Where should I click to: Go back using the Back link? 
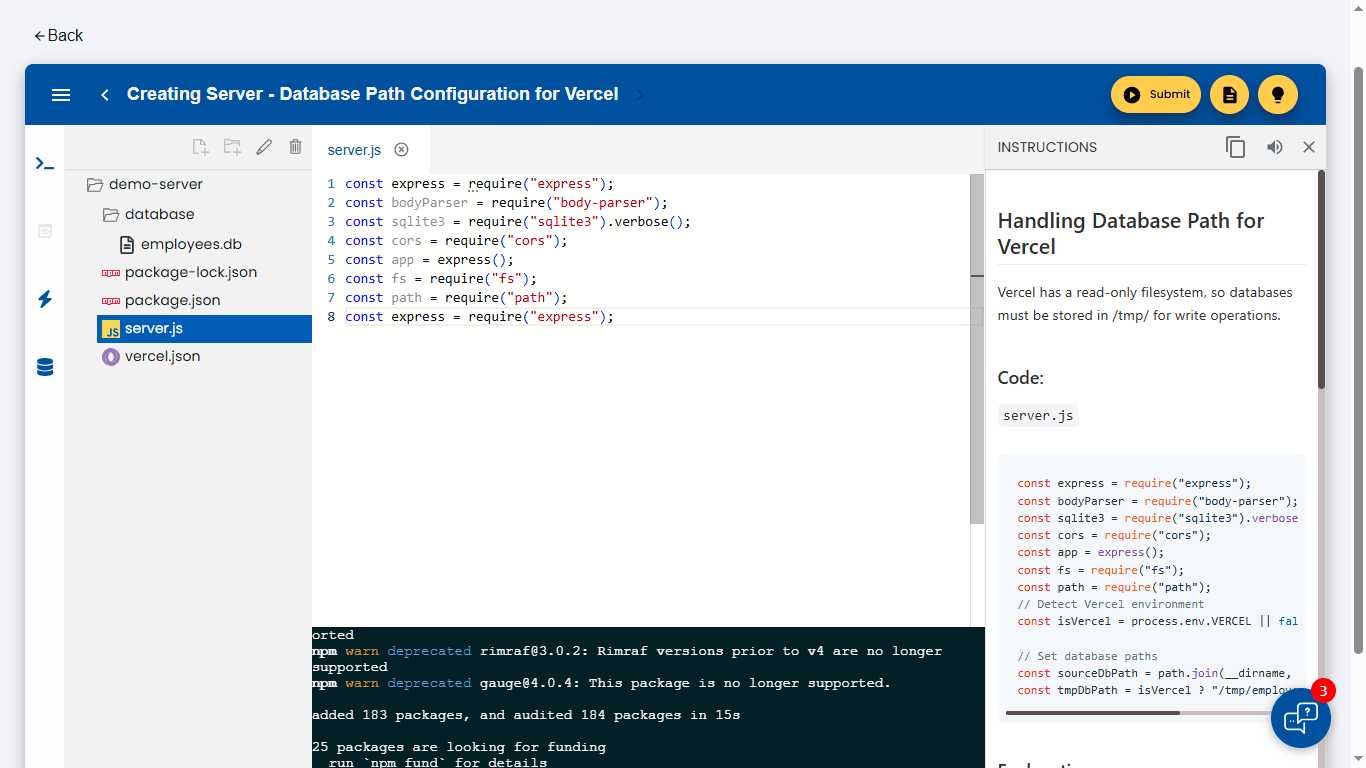click(58, 35)
